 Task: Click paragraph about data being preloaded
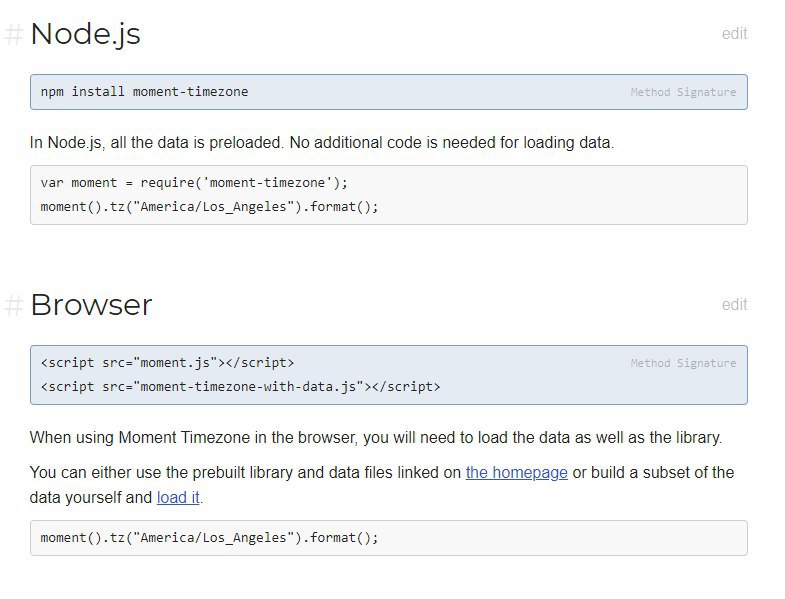322,143
